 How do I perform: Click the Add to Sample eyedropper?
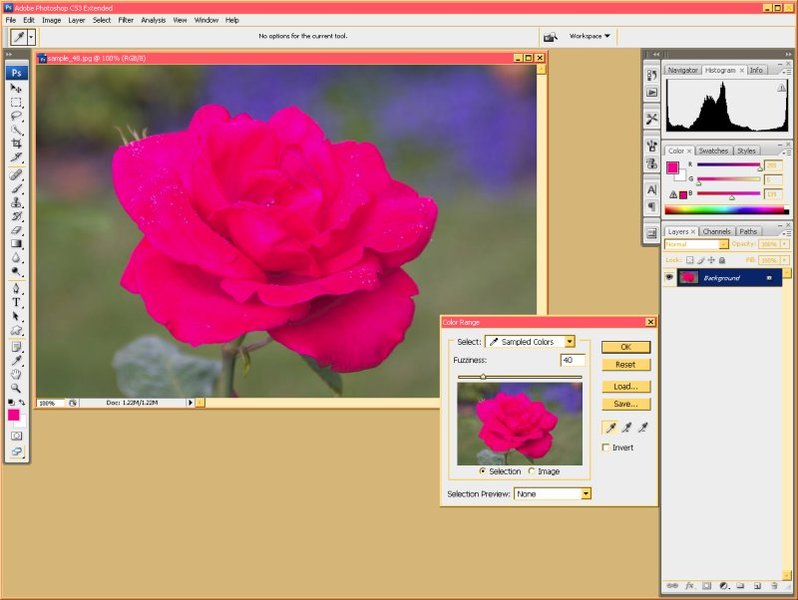pyautogui.click(x=627, y=427)
